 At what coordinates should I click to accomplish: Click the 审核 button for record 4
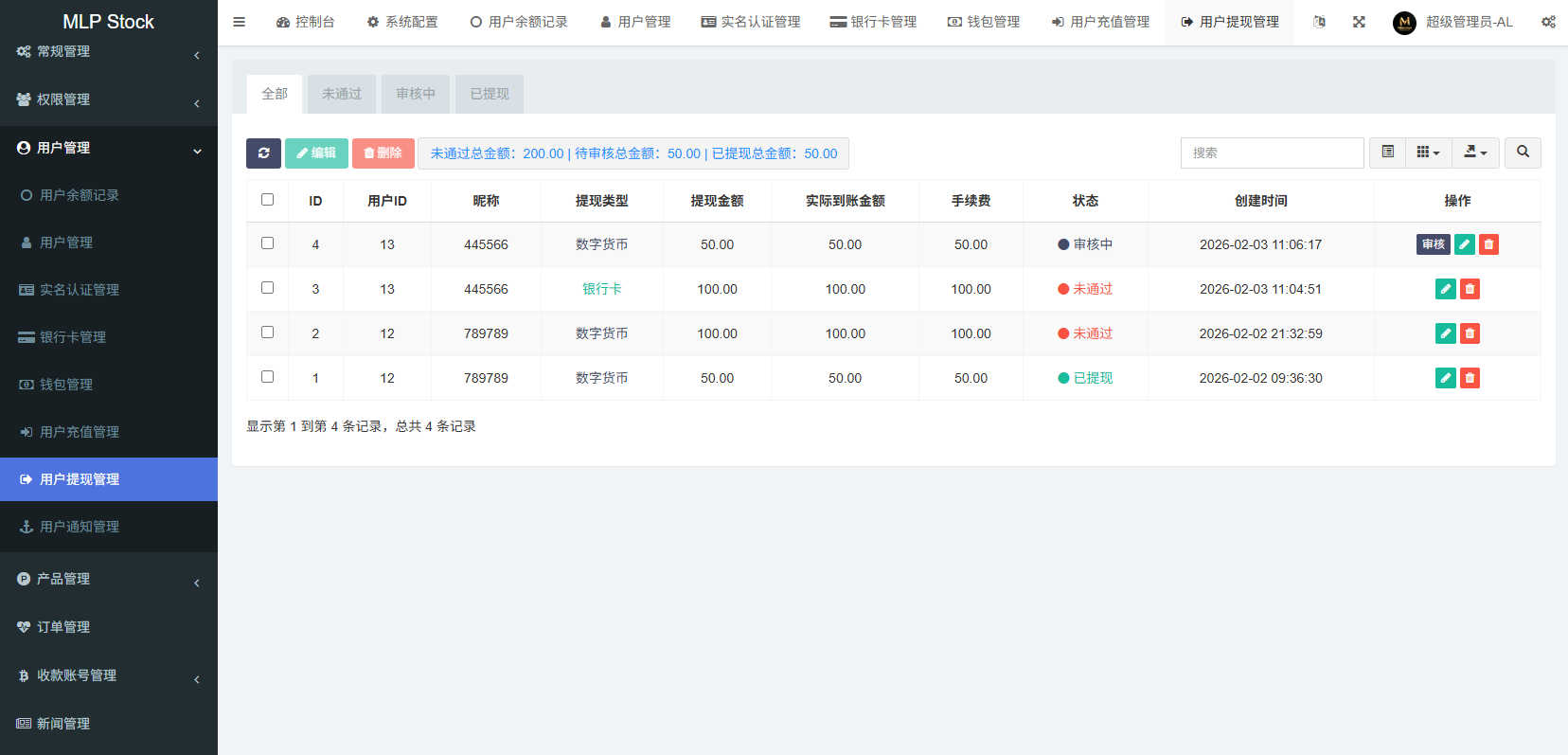click(1433, 244)
